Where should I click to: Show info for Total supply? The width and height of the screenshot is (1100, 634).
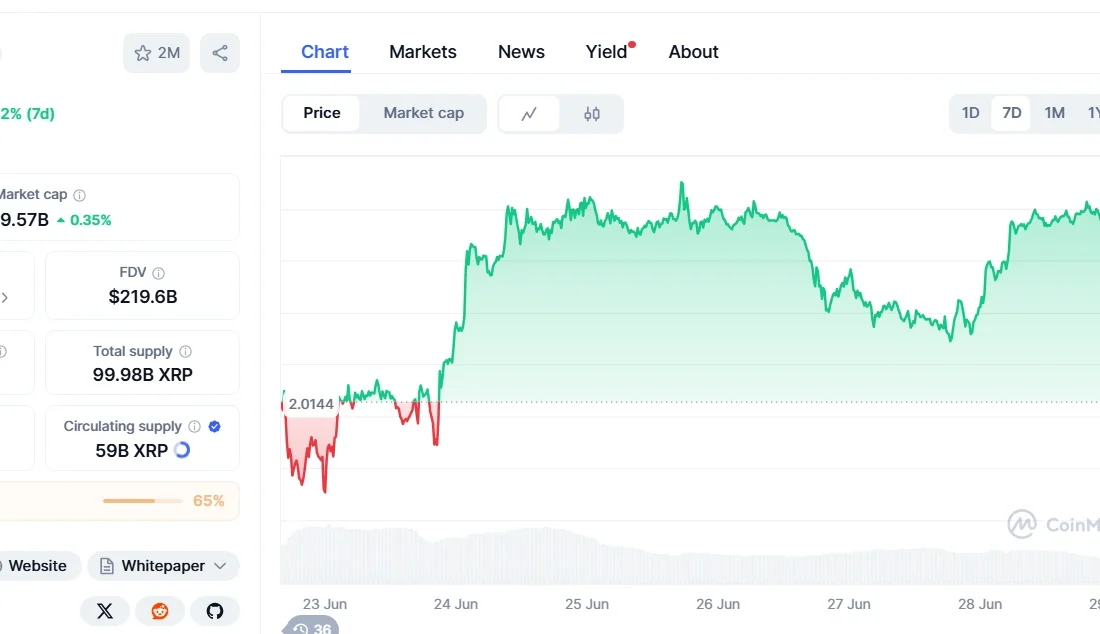tap(185, 352)
